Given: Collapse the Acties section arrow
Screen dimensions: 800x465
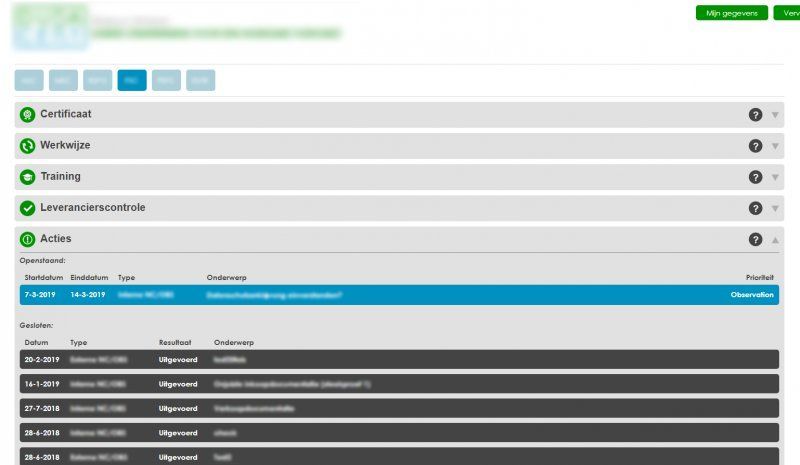Looking at the screenshot, I should click(775, 240).
